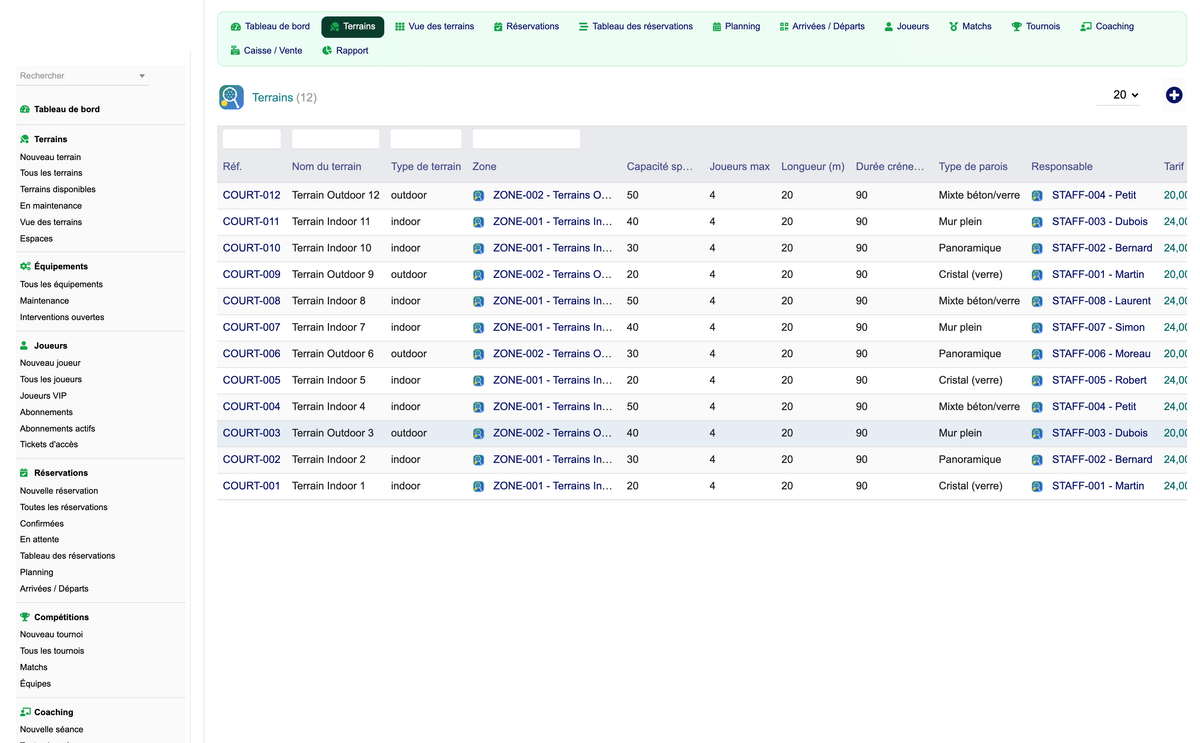Open the Caisse / Vente tab
The height and width of the screenshot is (743, 1200).
(x=266, y=51)
